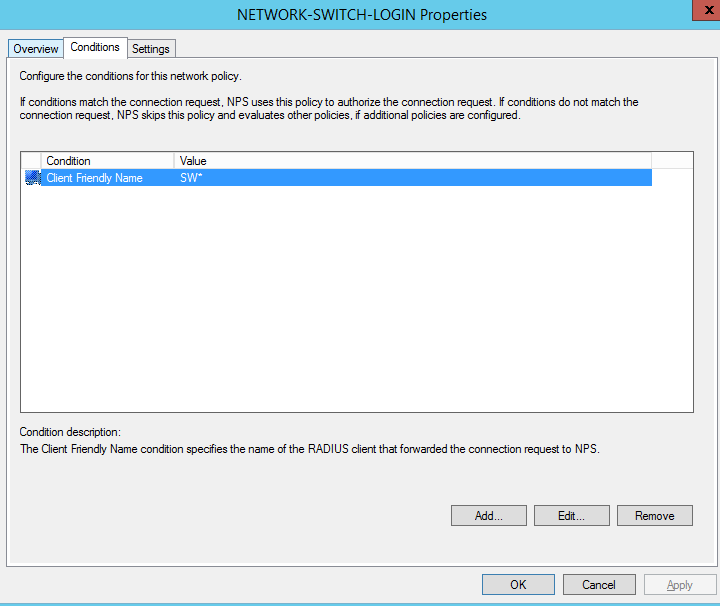Select the Client Friendly Name row

pos(338,178)
